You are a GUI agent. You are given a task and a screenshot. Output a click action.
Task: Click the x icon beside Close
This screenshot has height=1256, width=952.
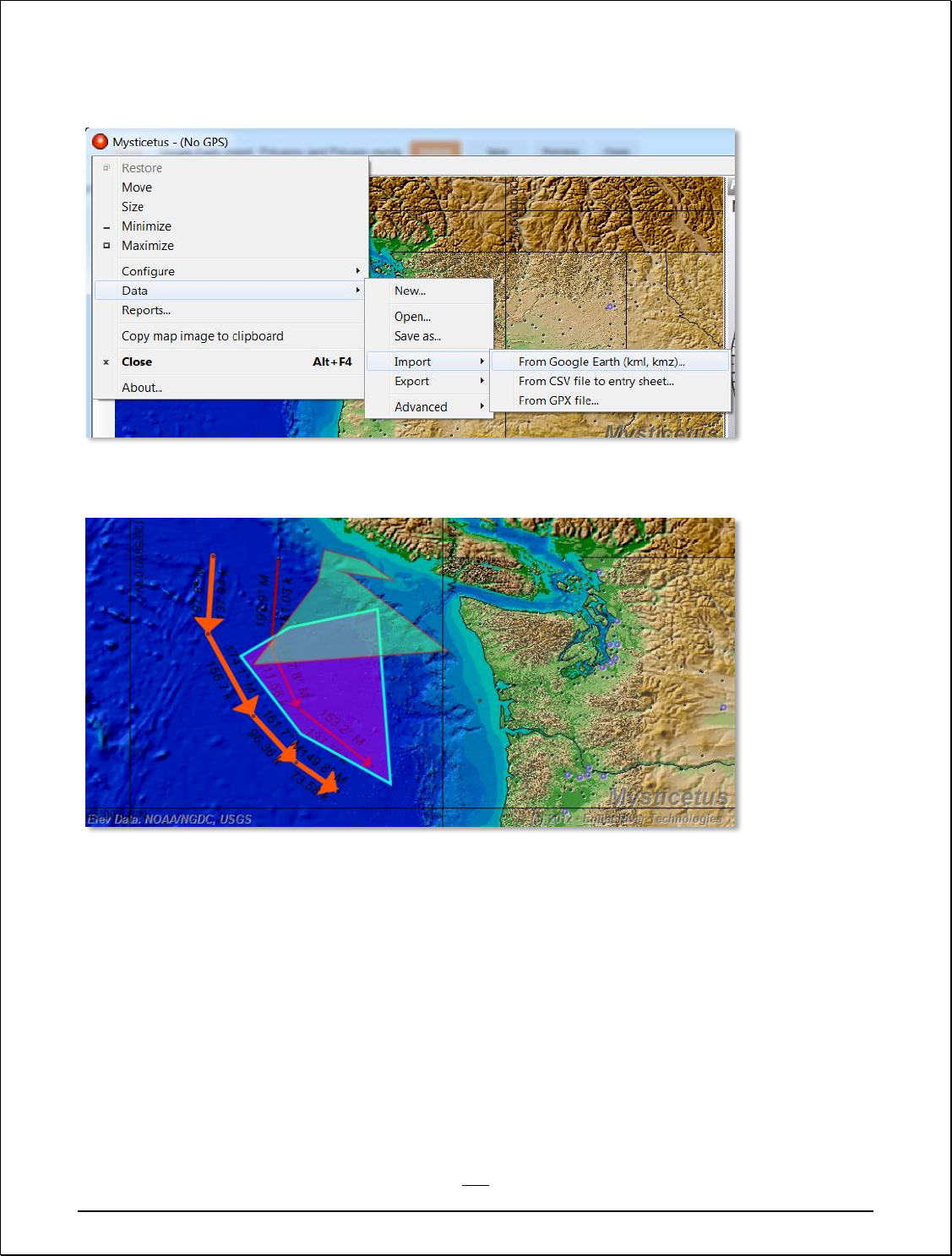(106, 362)
